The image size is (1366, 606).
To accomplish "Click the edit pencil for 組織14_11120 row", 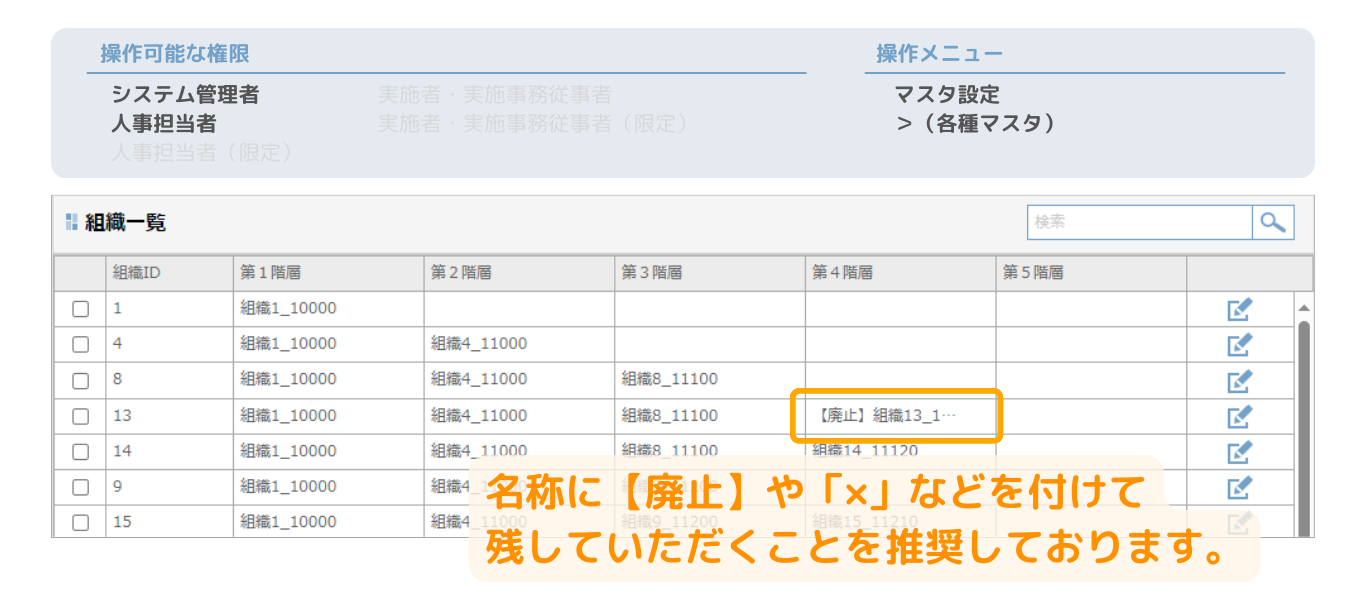I will tap(1238, 450).
